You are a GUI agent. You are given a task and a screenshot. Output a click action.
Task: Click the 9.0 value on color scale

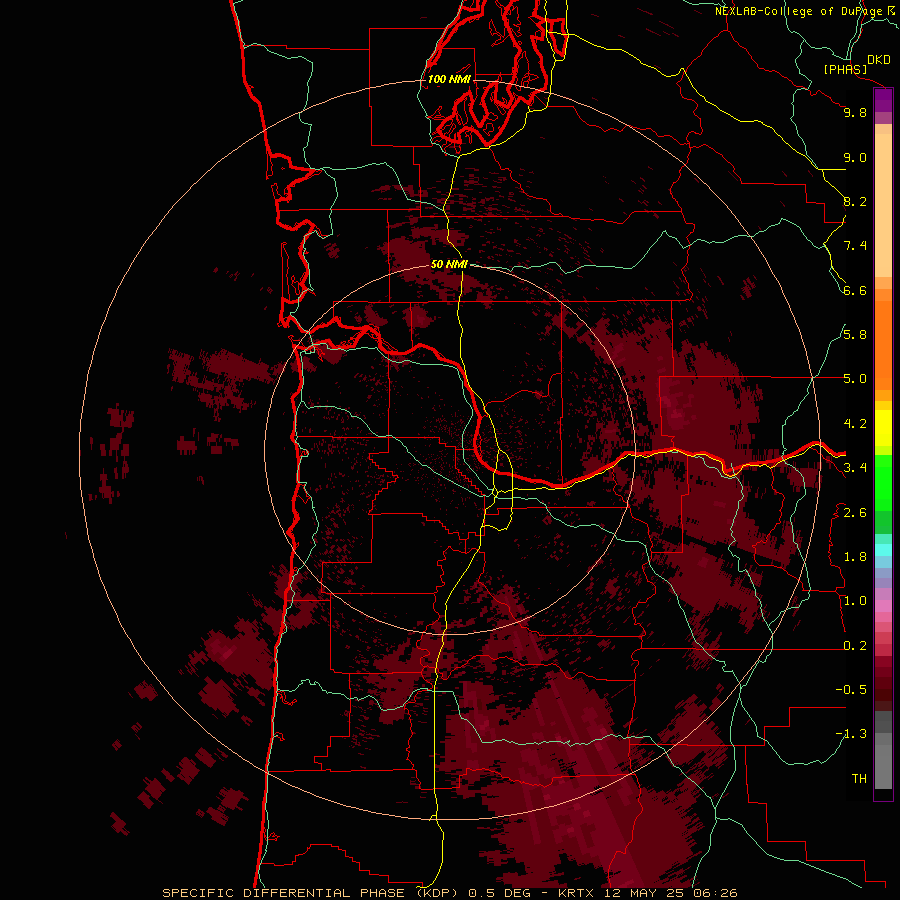click(x=855, y=157)
